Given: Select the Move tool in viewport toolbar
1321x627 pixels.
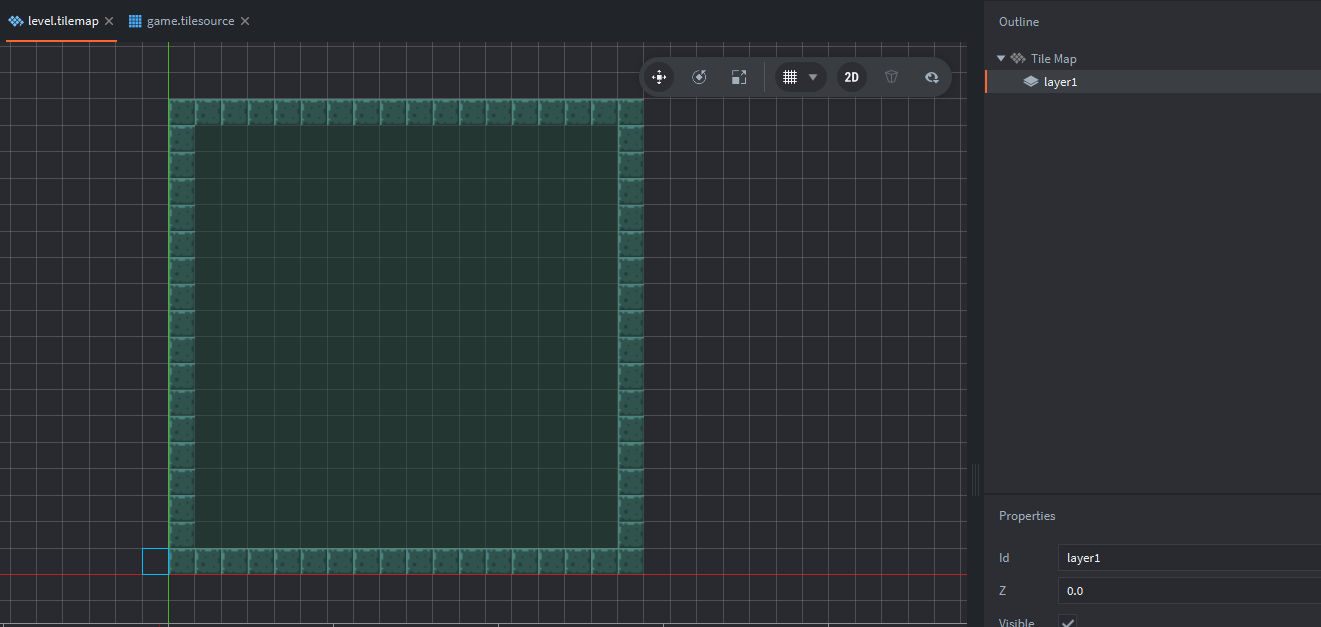Looking at the screenshot, I should click(659, 77).
